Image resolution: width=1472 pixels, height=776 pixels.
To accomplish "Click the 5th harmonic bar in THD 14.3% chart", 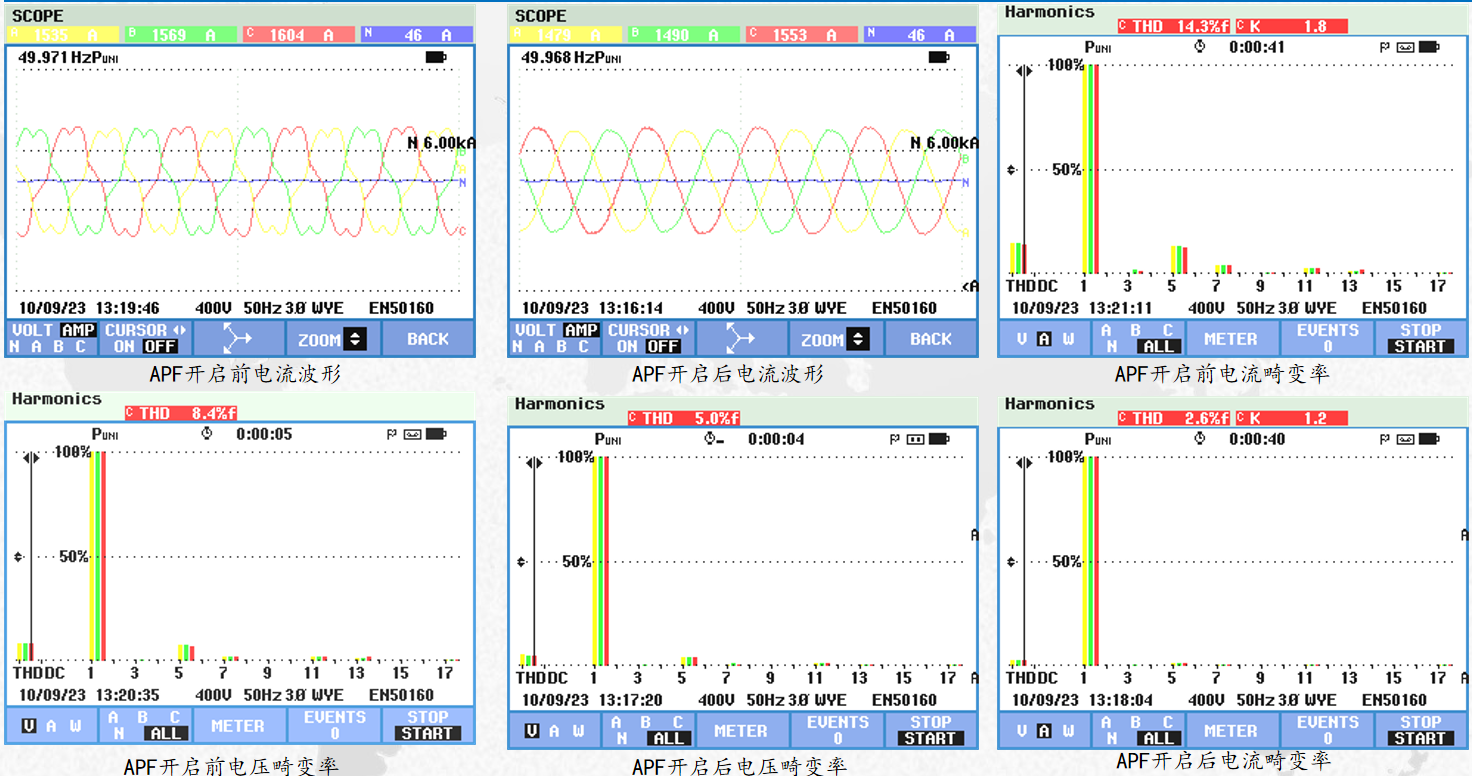I will tap(1179, 260).
